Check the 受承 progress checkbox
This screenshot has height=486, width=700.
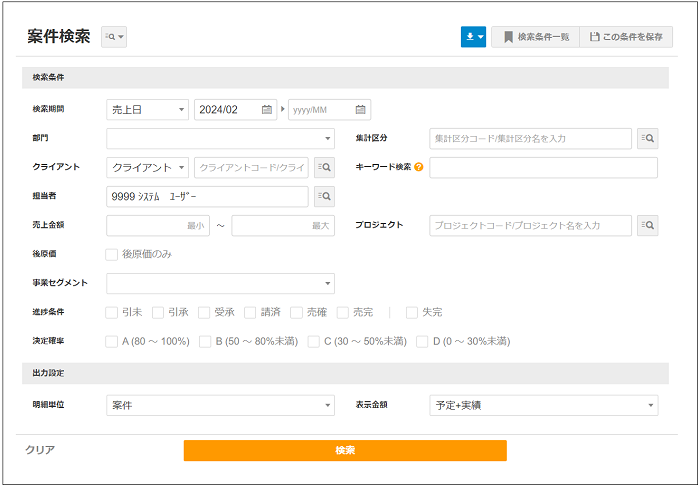[x=204, y=312]
